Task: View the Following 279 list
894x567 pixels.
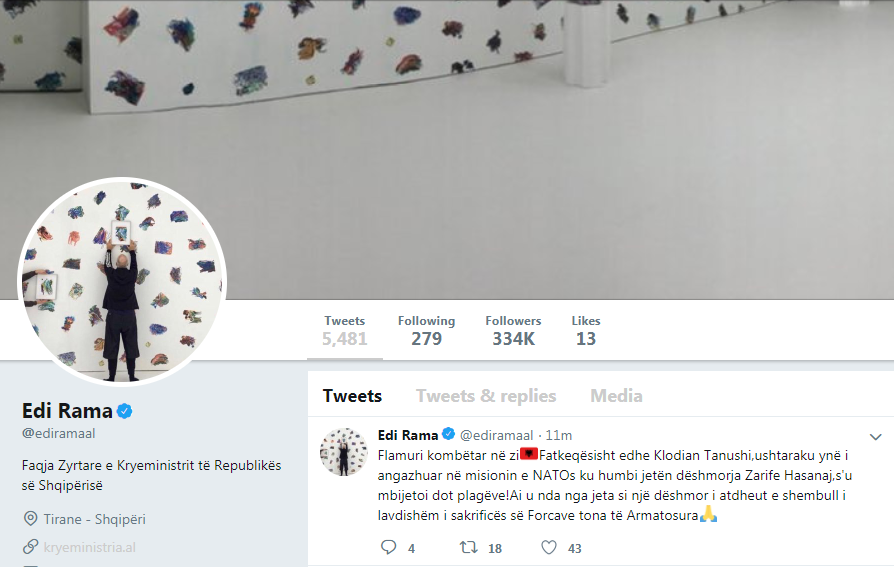Action: pyautogui.click(x=426, y=330)
